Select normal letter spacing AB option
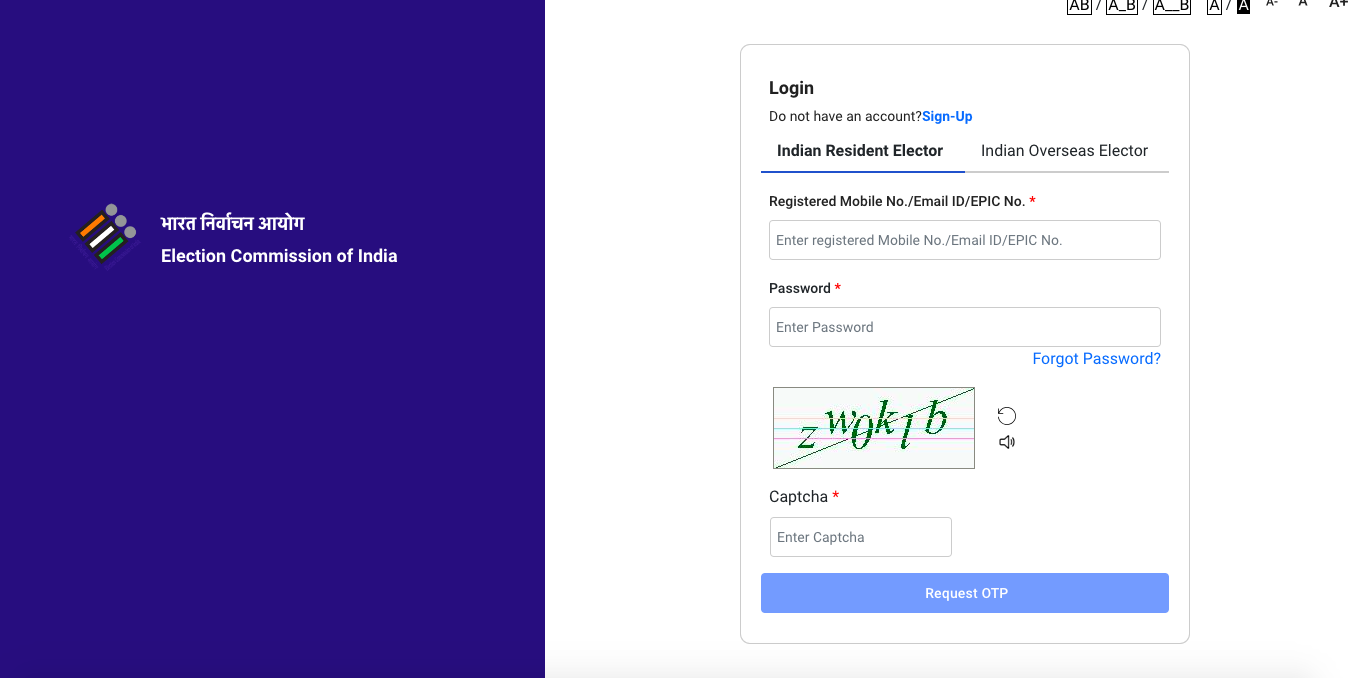The image size is (1350, 678). 1079,6
